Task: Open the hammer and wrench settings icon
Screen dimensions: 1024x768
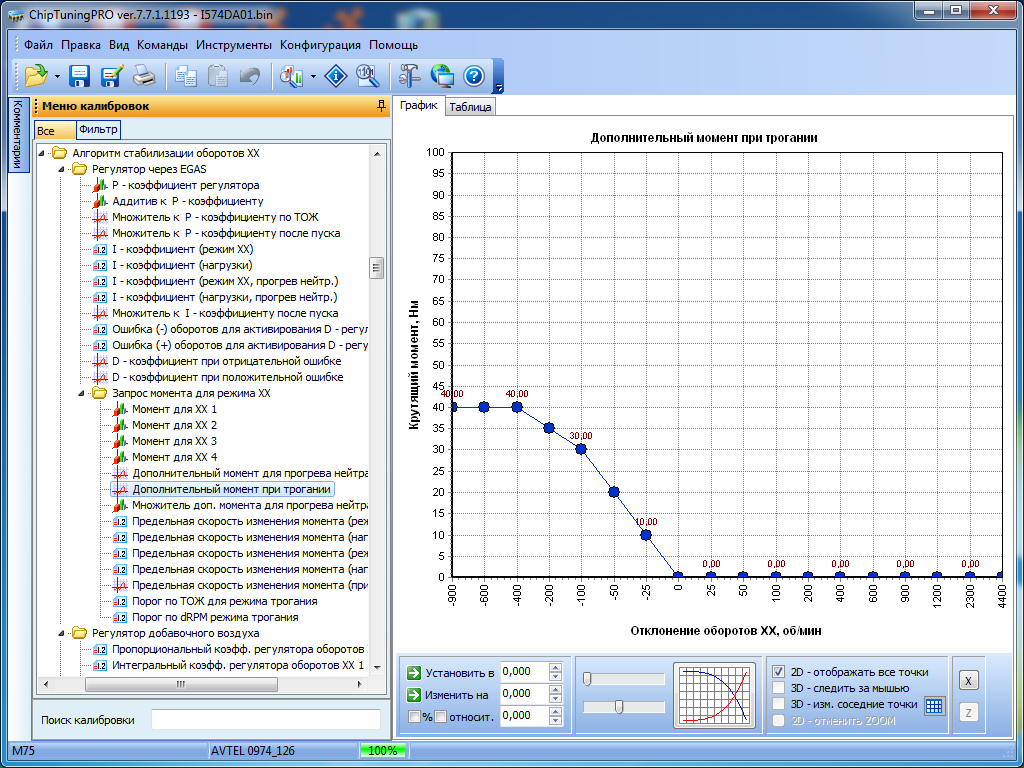Action: click(x=409, y=76)
